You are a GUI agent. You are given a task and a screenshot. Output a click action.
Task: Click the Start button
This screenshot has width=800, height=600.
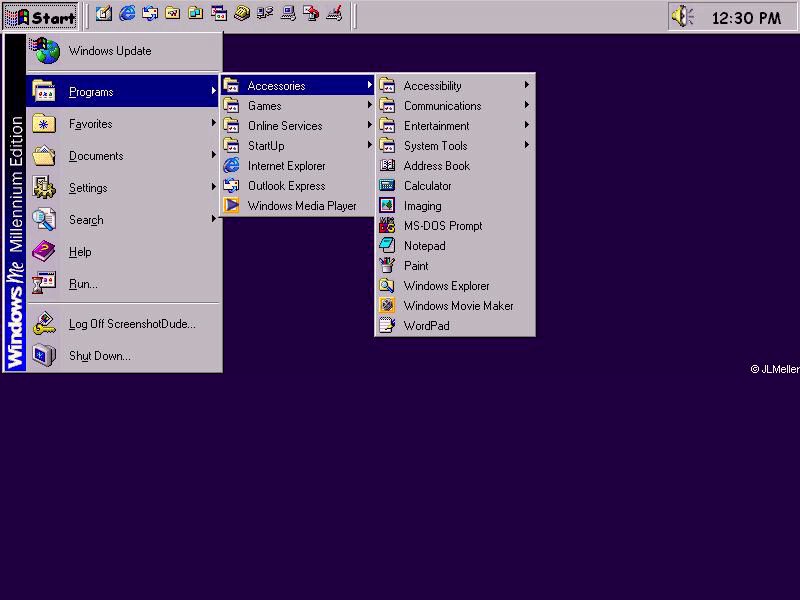pos(41,16)
